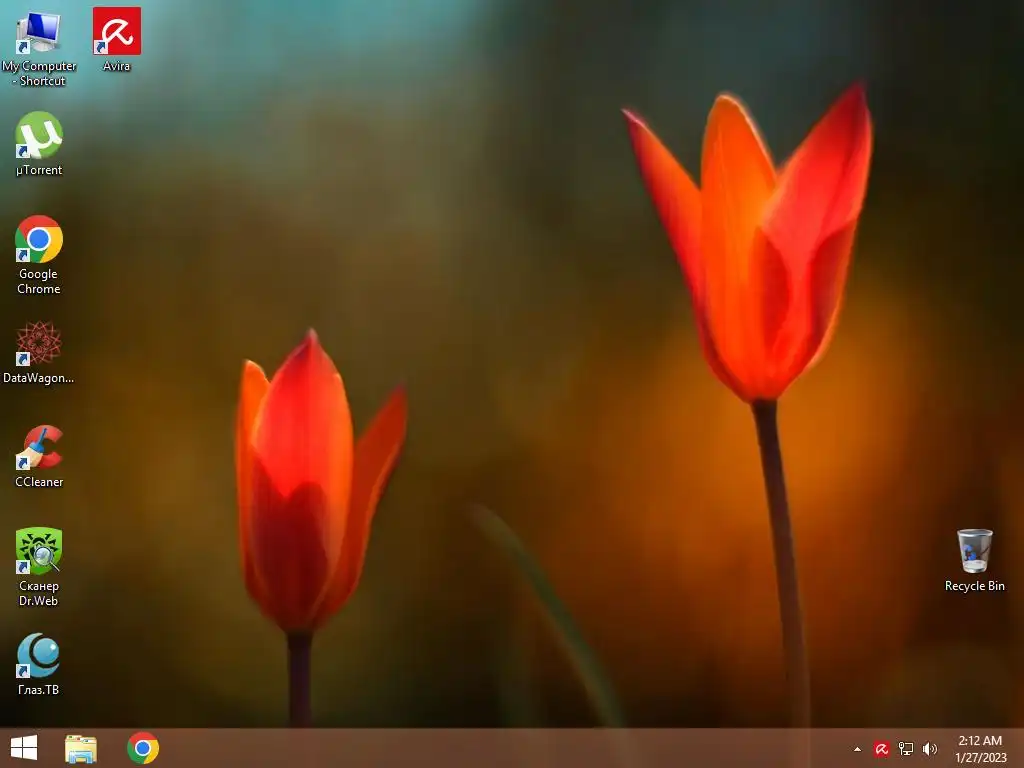Image resolution: width=1024 pixels, height=768 pixels.
Task: Open File Explorer from the taskbar
Action: click(81, 748)
